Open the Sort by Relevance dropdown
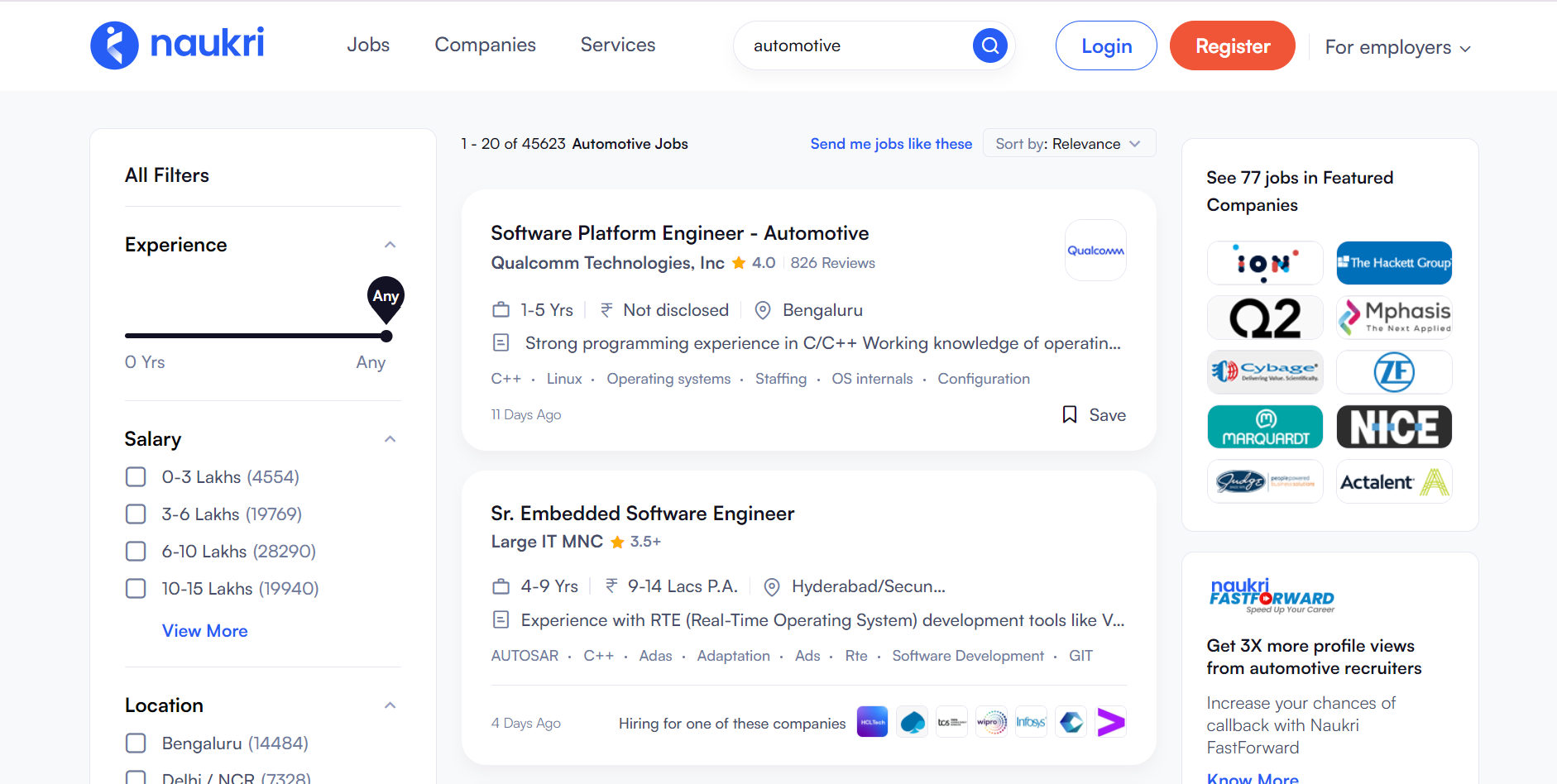The image size is (1557, 784). click(x=1069, y=144)
